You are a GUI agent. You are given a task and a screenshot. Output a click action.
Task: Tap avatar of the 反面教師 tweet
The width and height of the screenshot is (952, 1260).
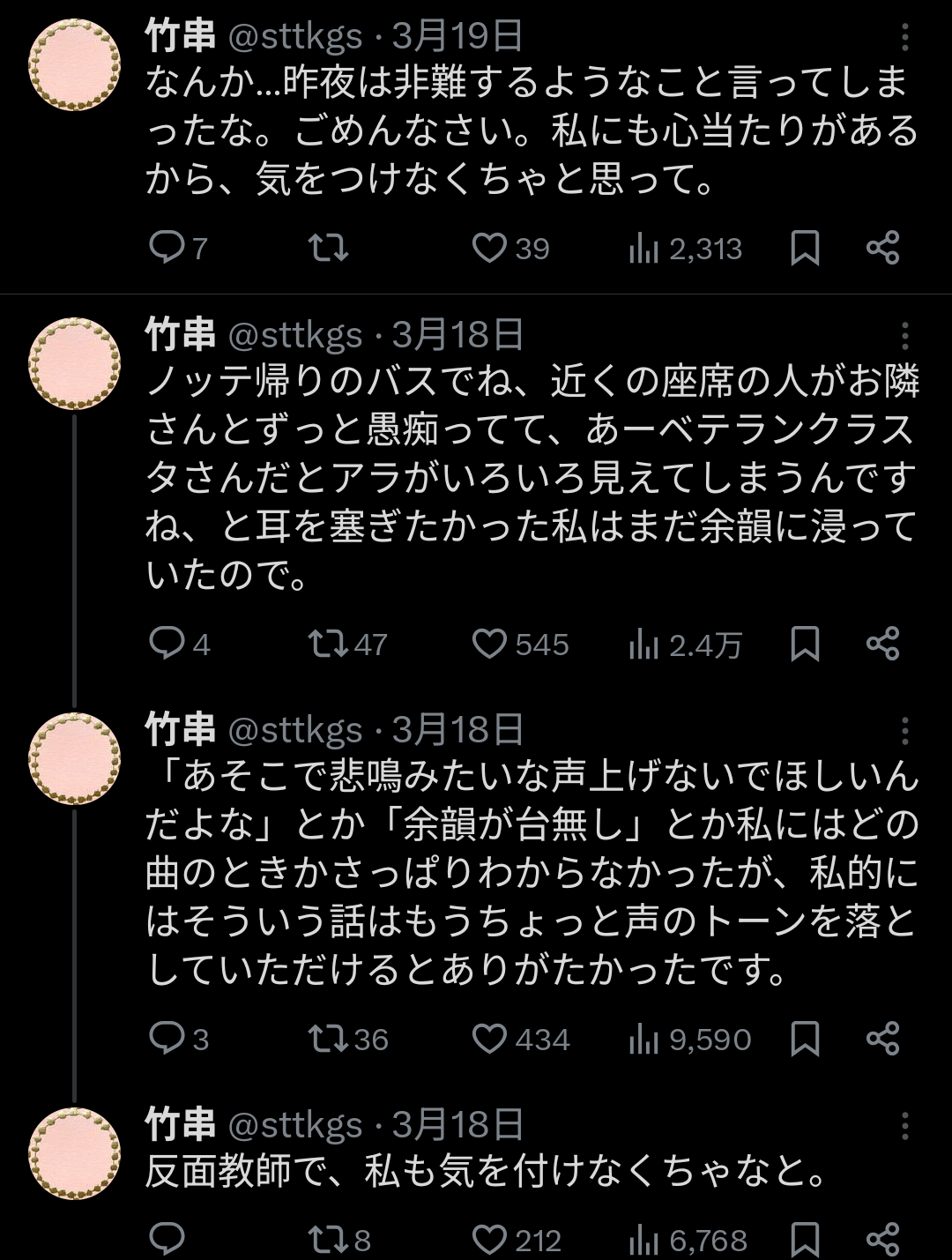75,1153
